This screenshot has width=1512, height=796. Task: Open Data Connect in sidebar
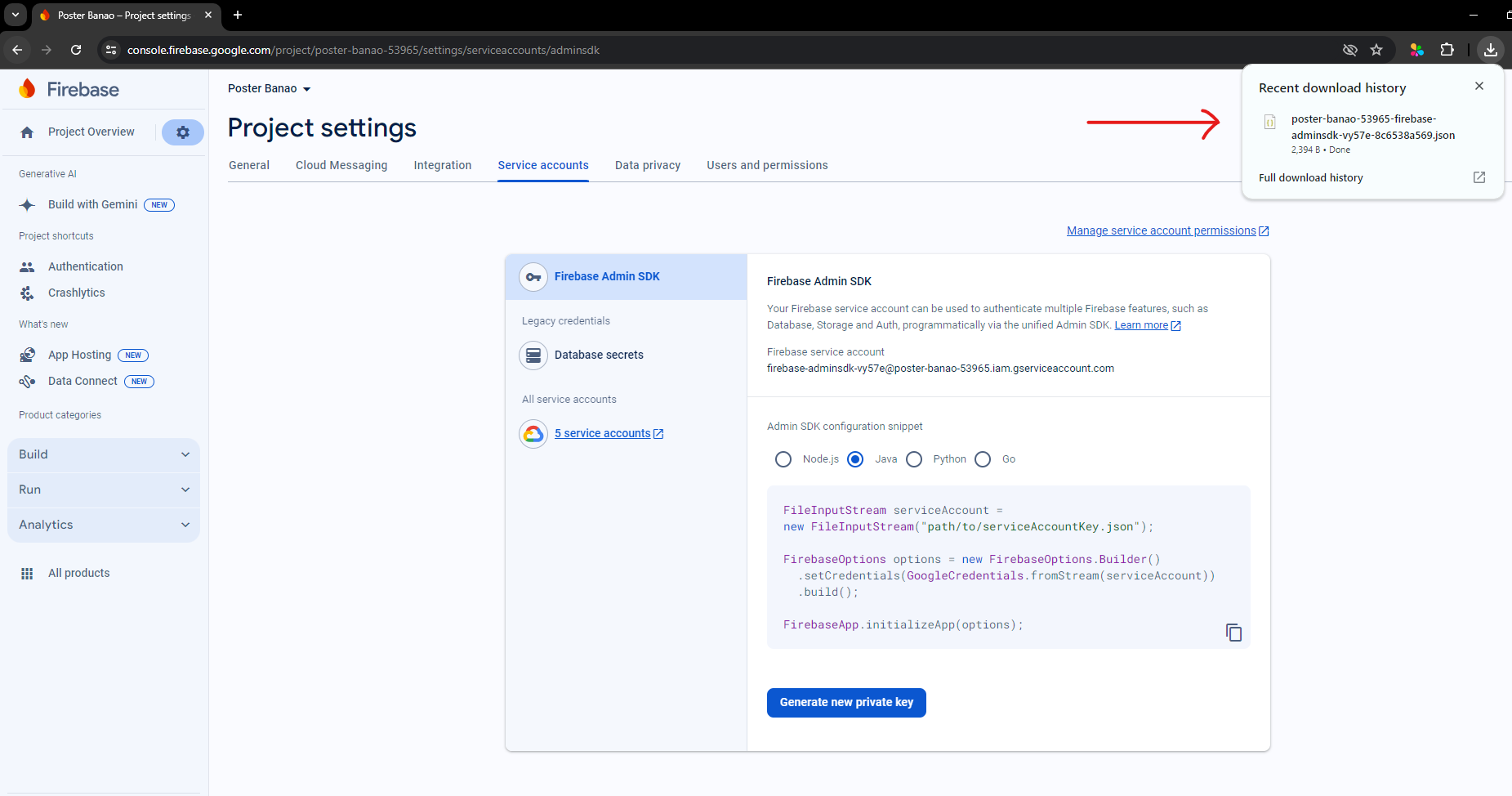83,382
